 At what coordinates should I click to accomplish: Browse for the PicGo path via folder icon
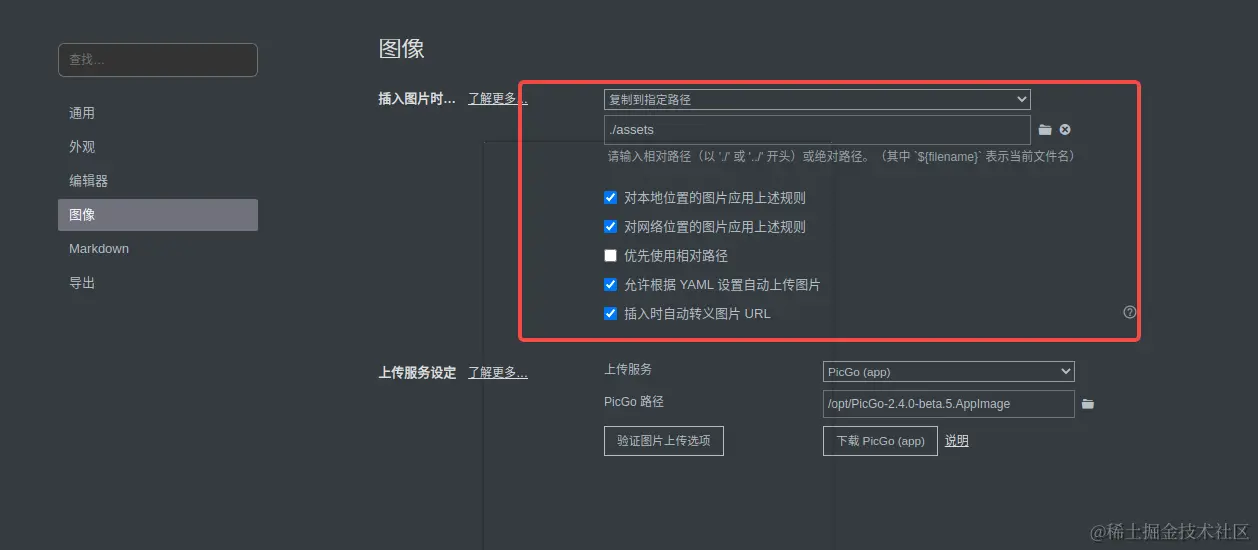tap(1088, 404)
